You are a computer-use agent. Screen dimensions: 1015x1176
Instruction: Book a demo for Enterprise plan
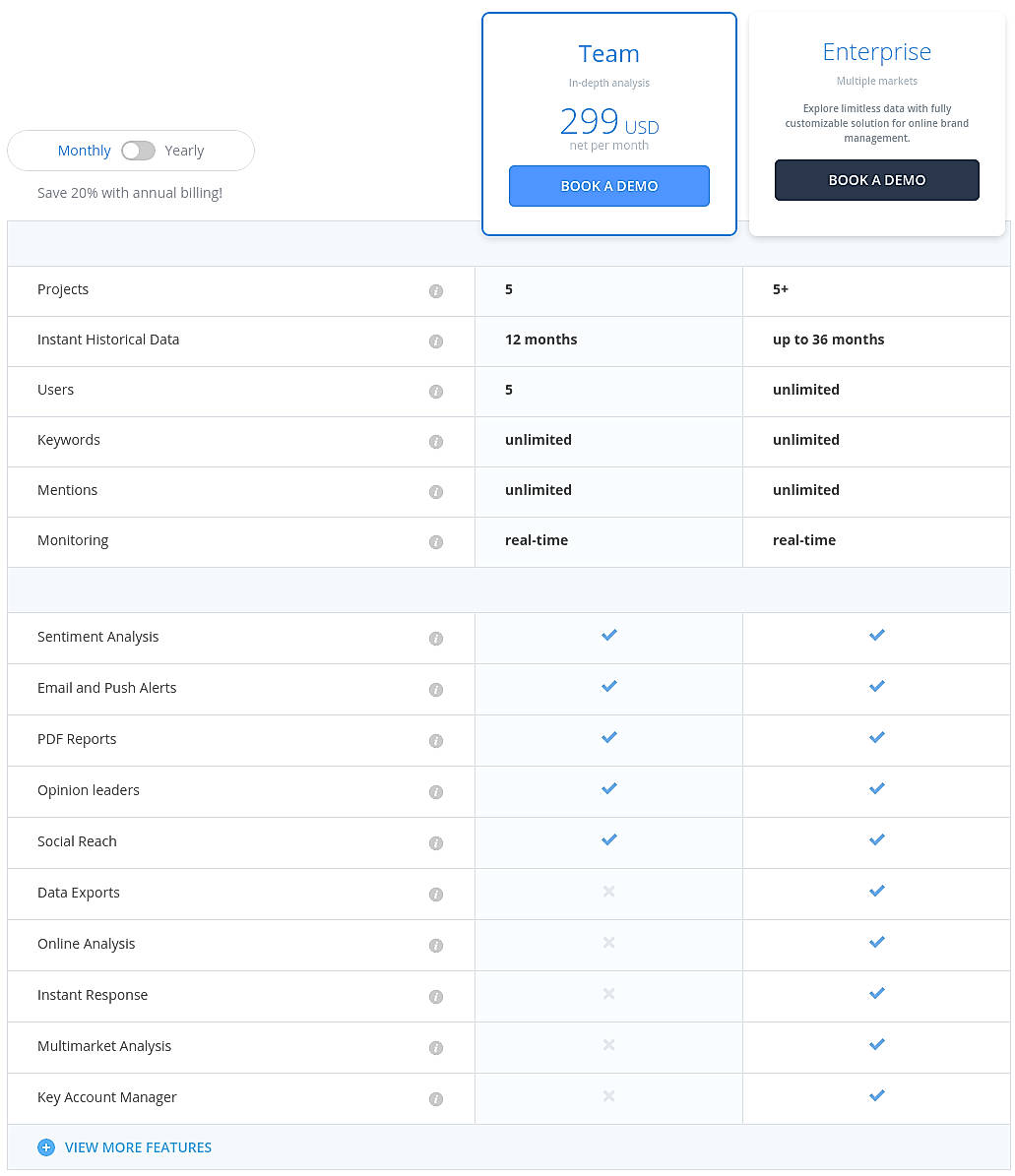(877, 180)
